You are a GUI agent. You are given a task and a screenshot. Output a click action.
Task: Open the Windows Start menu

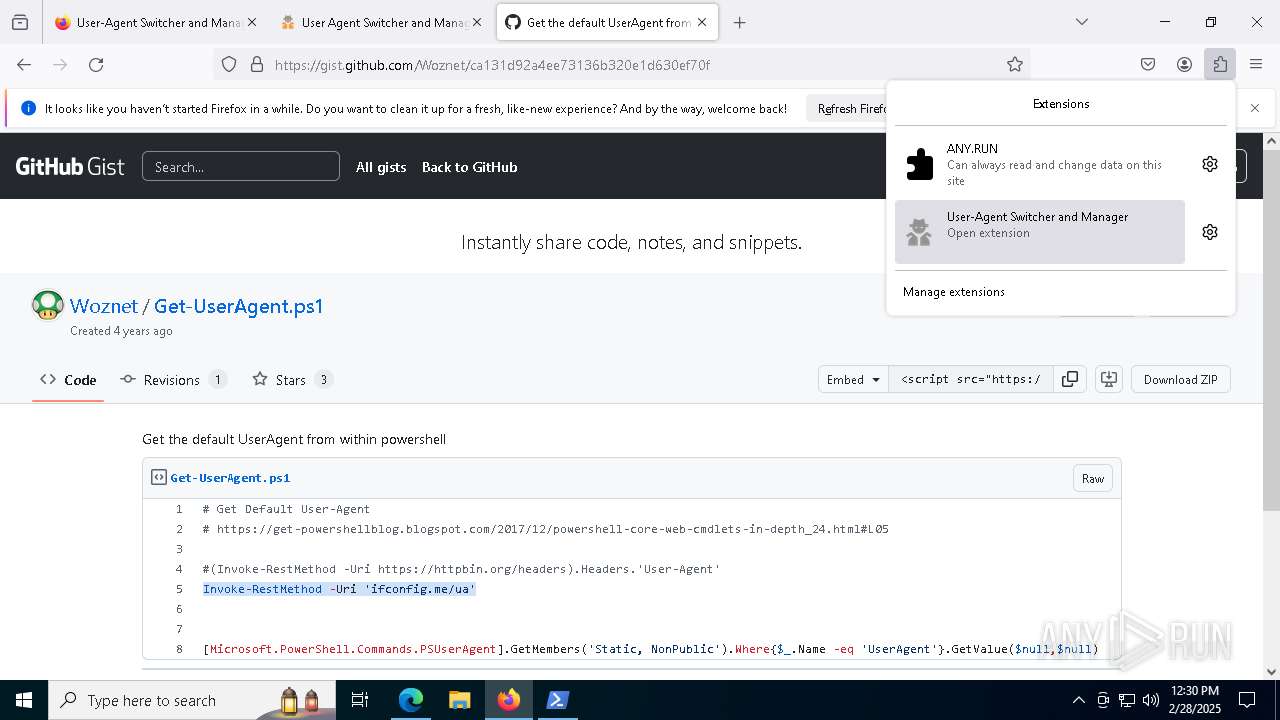[x=24, y=700]
